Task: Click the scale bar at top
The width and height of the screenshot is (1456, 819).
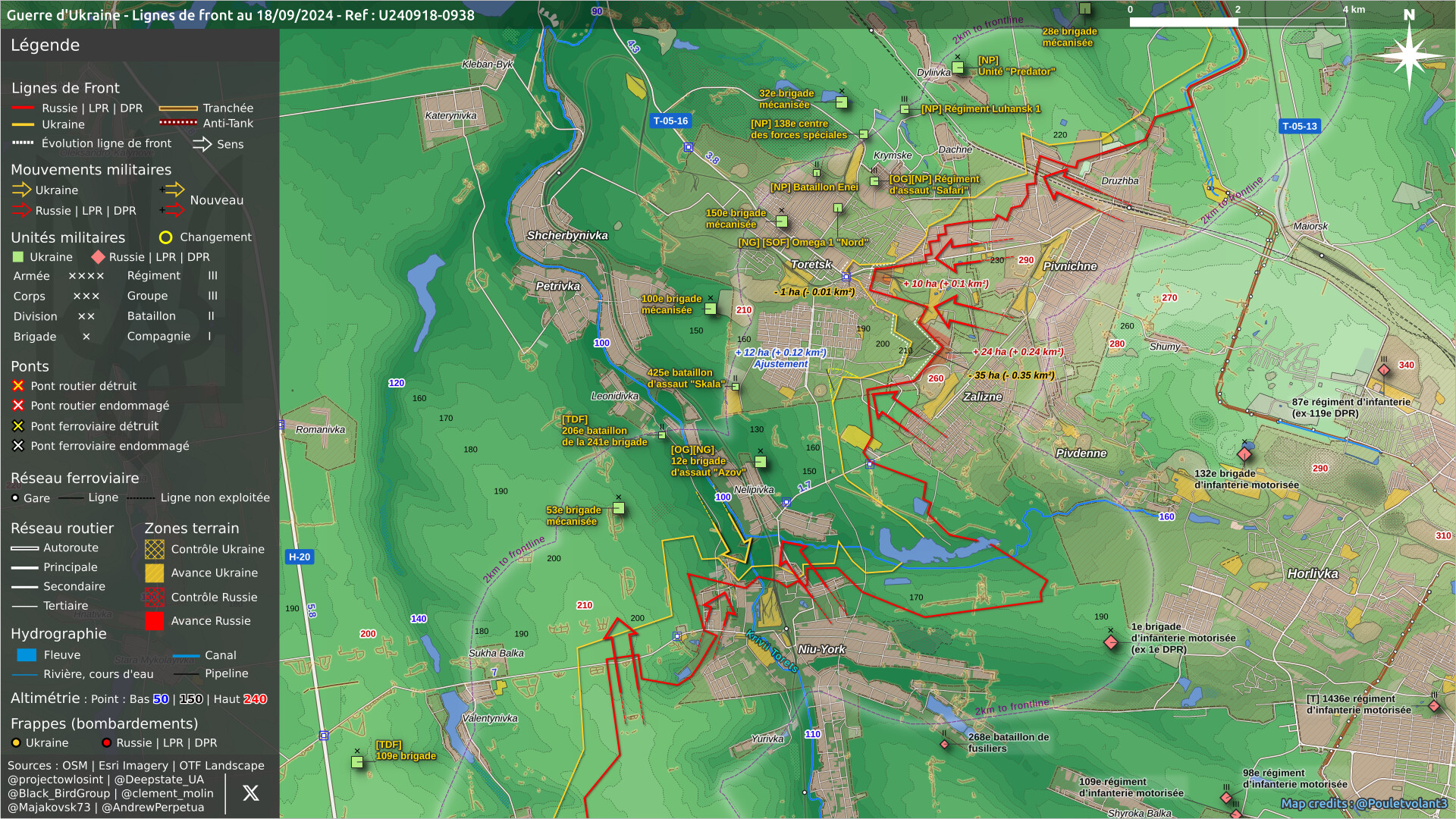Action: [x=1237, y=22]
